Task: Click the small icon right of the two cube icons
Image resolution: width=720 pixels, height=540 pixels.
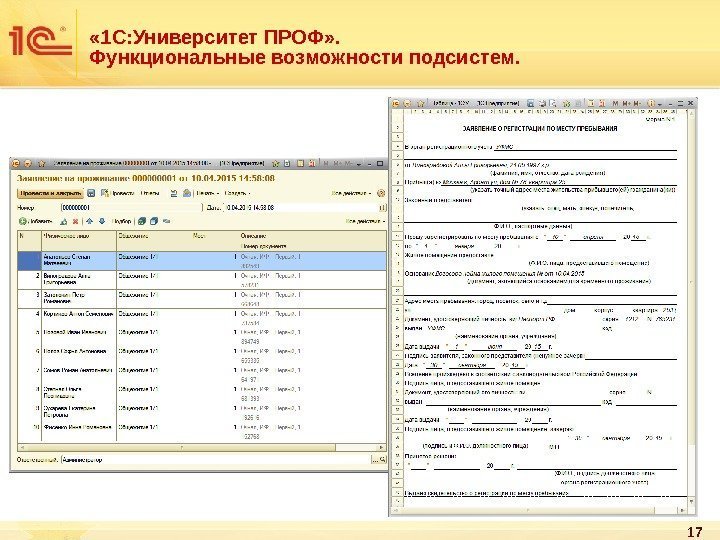Action: click(x=167, y=221)
